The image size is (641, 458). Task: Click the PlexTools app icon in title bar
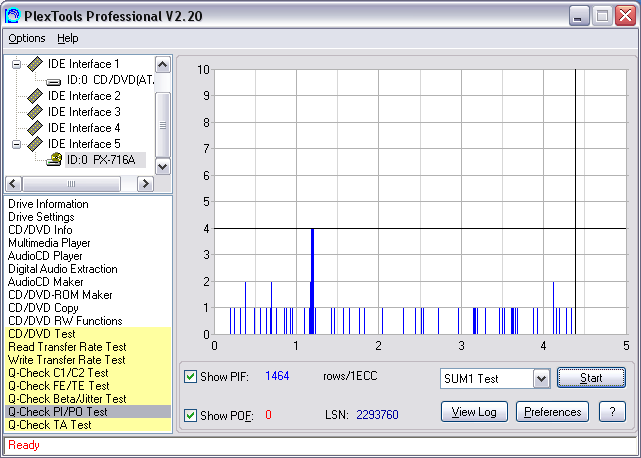click(x=13, y=16)
